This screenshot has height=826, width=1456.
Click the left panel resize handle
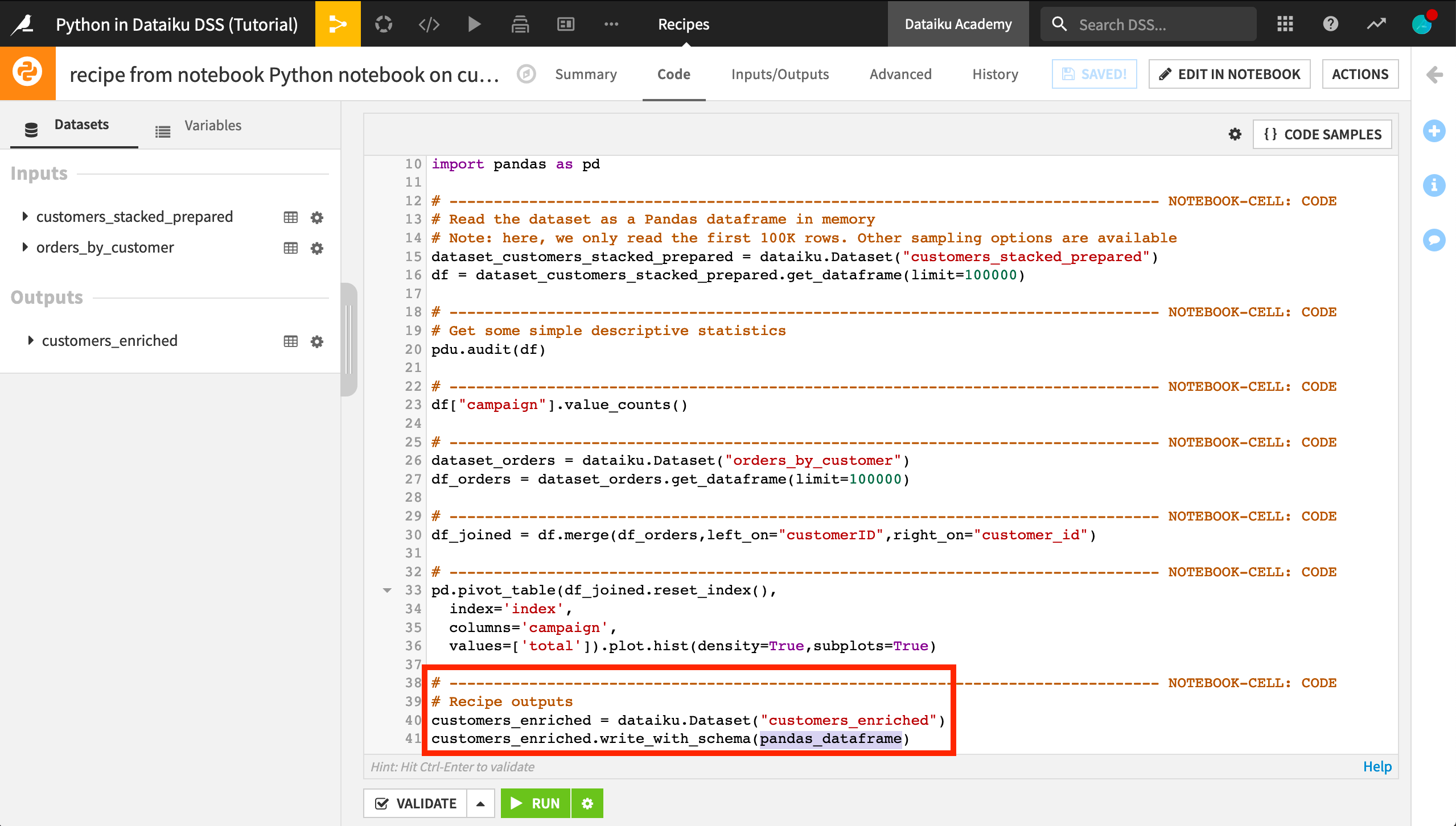[348, 339]
